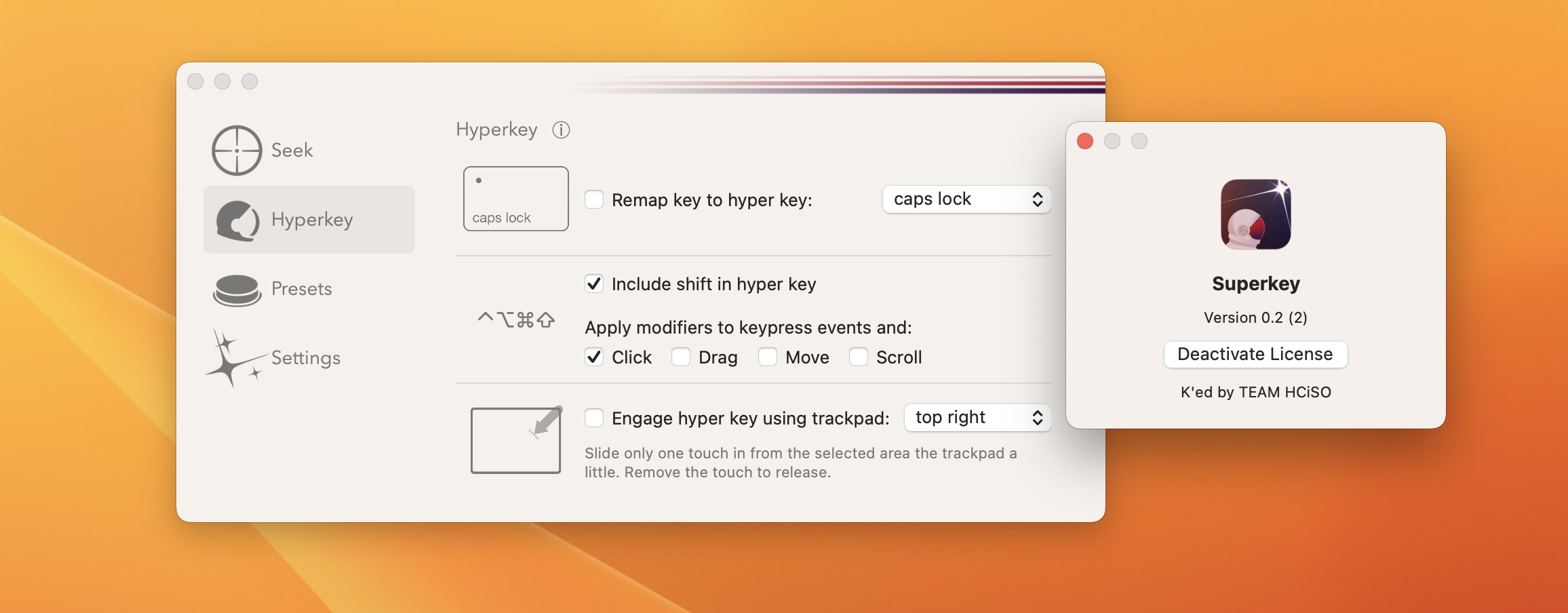This screenshot has height=613, width=1568.
Task: Enable Engage hyper key using trackpad
Action: pos(594,418)
